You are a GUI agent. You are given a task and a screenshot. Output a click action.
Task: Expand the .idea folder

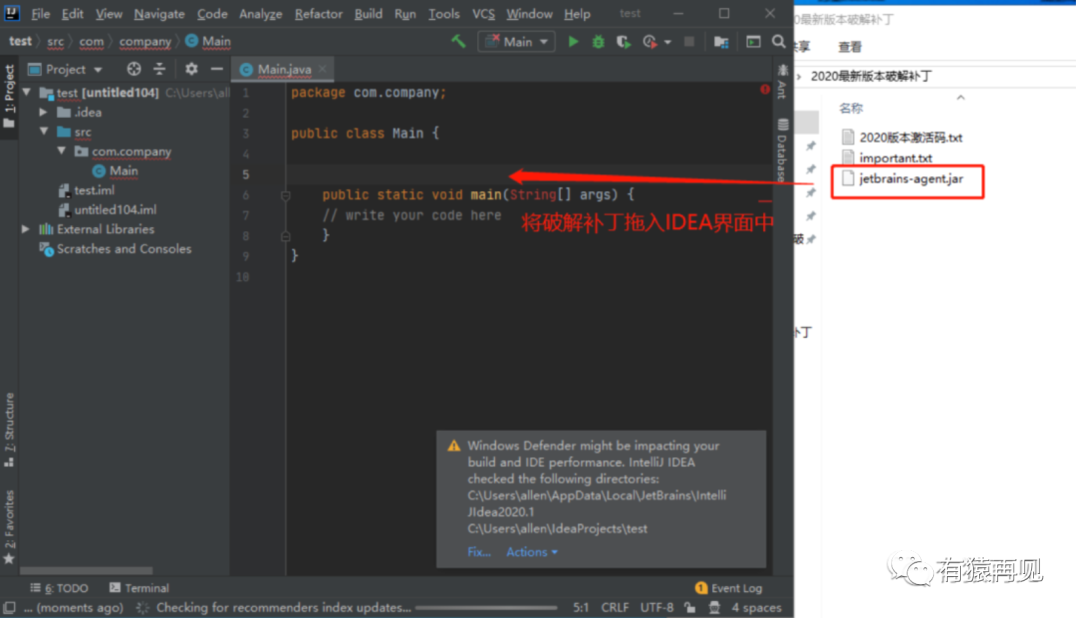[x=43, y=112]
